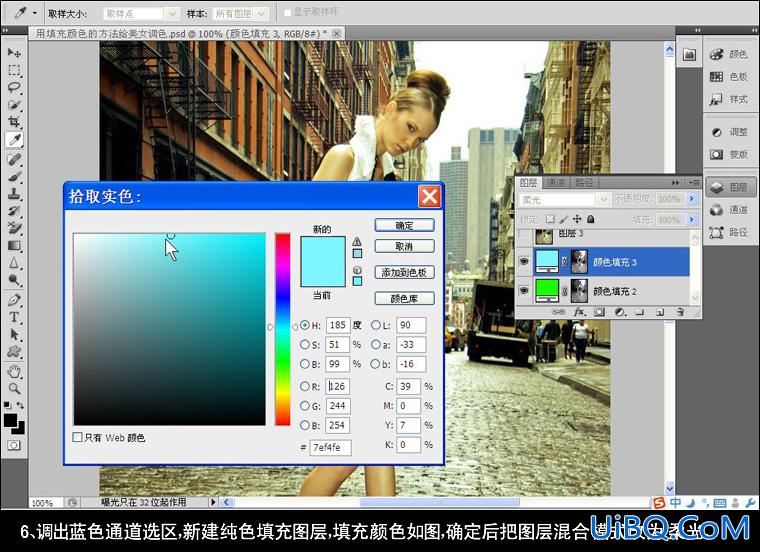Select the L lightness radio button
This screenshot has height=552, width=760.
click(376, 325)
